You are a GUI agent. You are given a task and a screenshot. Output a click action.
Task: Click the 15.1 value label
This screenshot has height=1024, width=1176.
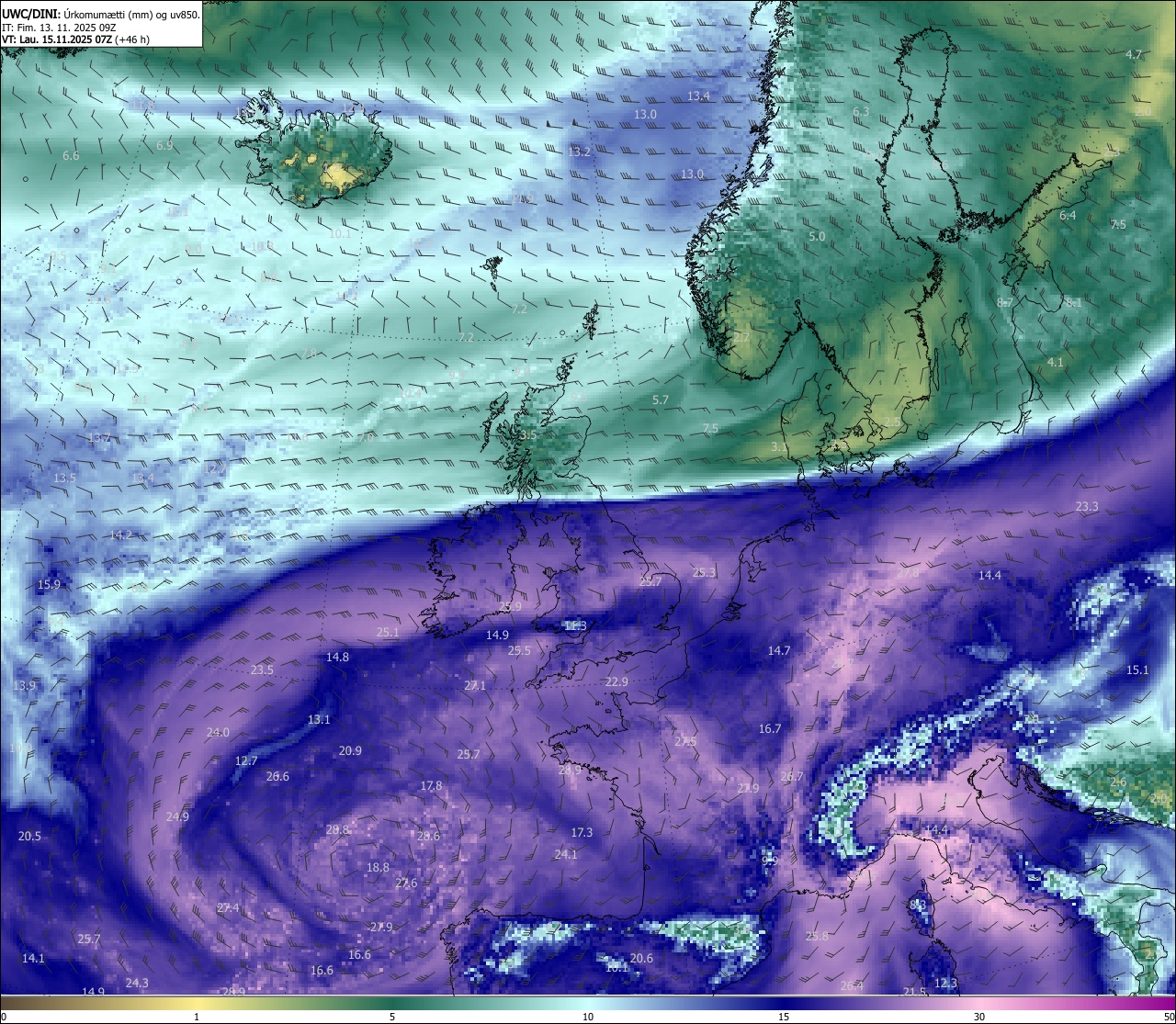click(x=1137, y=670)
